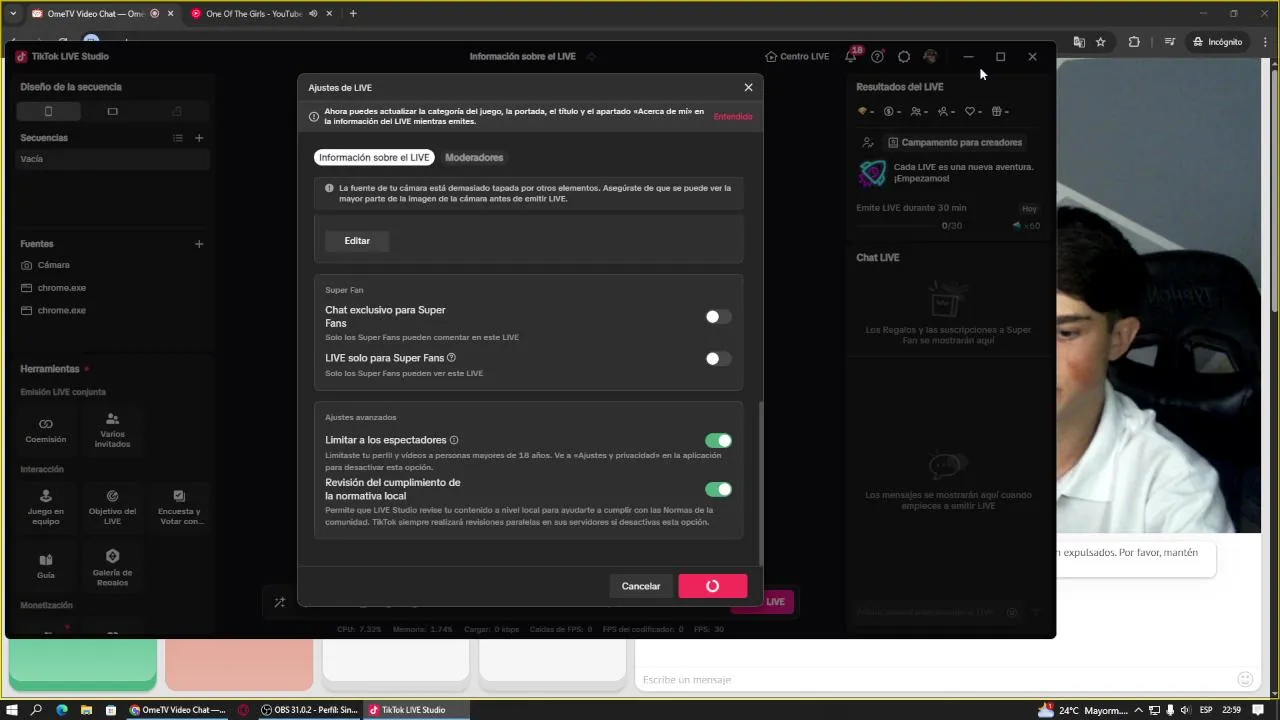Open a new Chrome tab

pyautogui.click(x=353, y=14)
